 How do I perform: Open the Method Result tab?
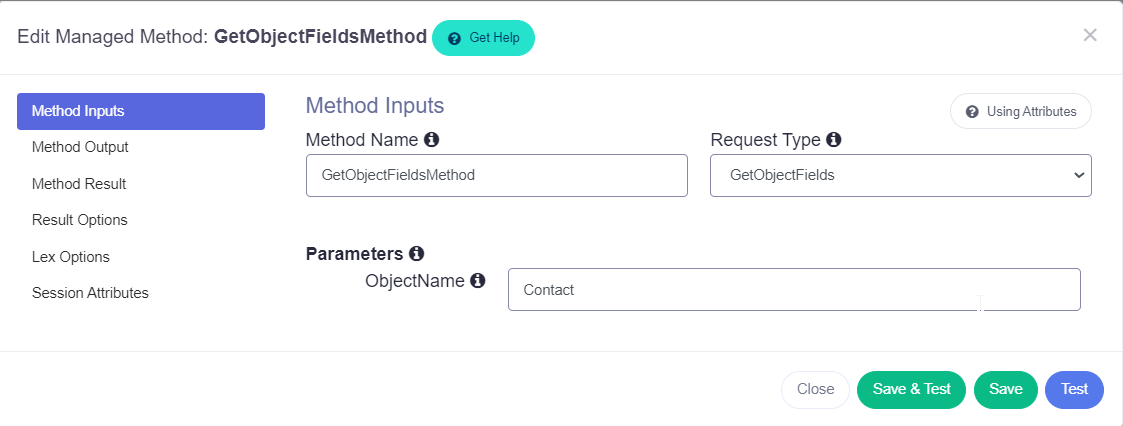[x=79, y=184]
